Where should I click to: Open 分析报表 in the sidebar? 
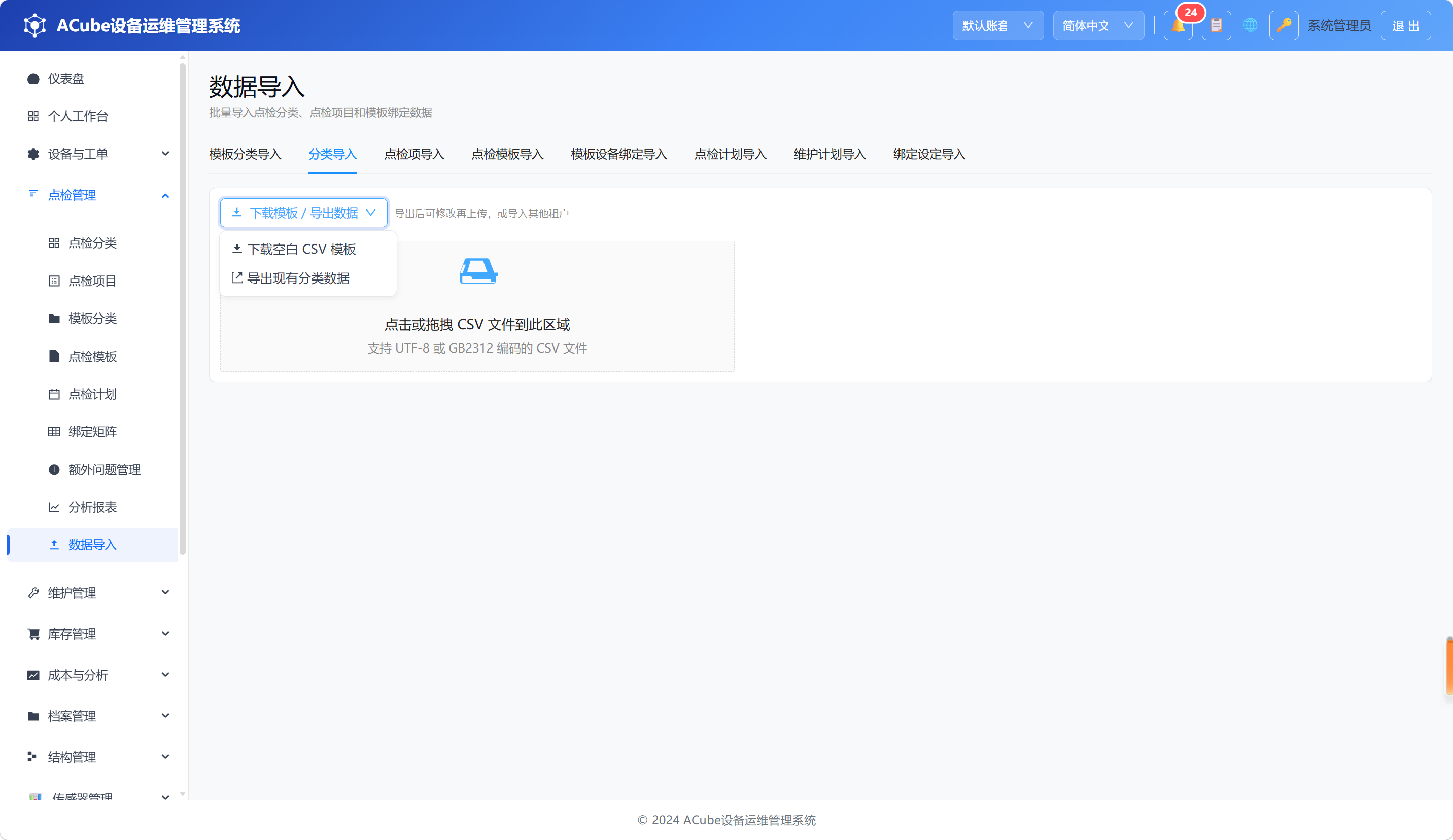tap(92, 507)
